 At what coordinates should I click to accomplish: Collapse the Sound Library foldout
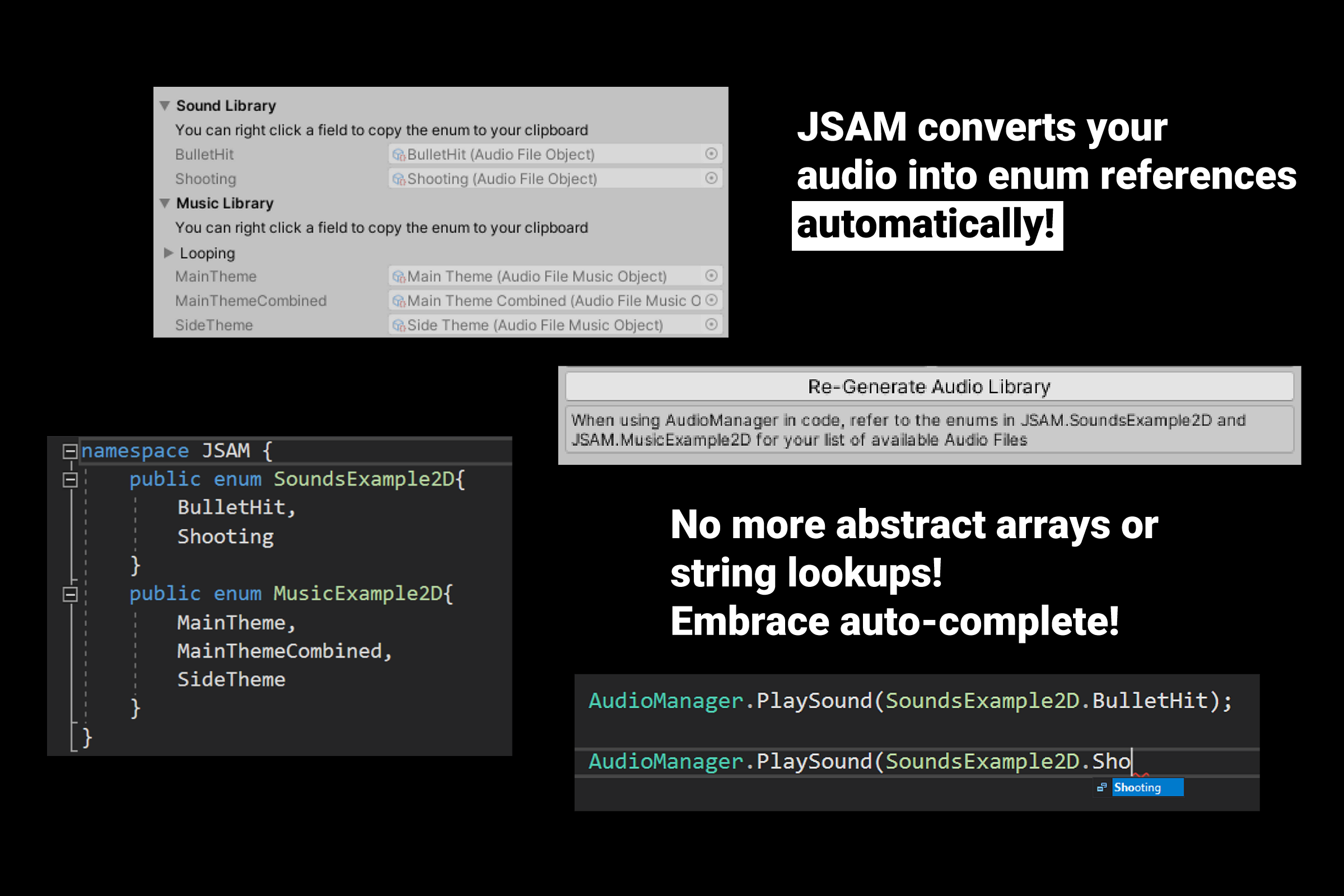[x=165, y=106]
